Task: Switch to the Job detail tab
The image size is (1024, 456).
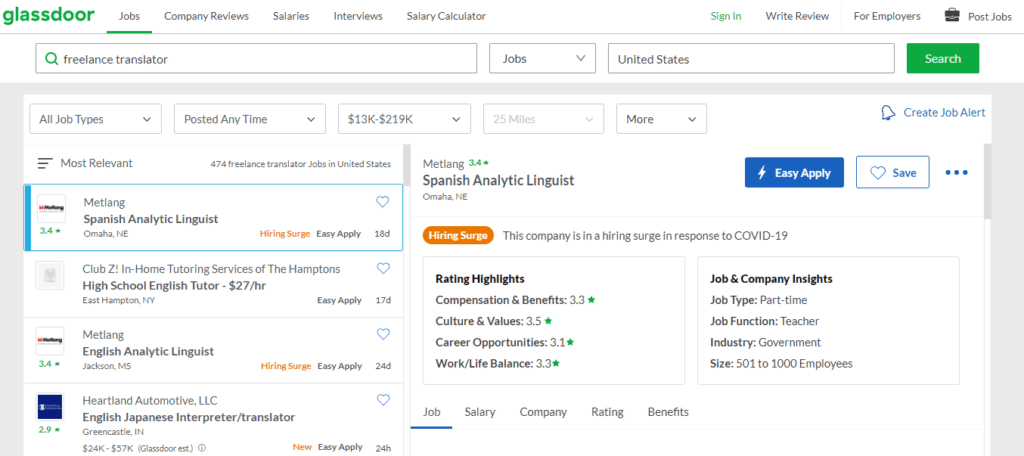Action: click(432, 412)
